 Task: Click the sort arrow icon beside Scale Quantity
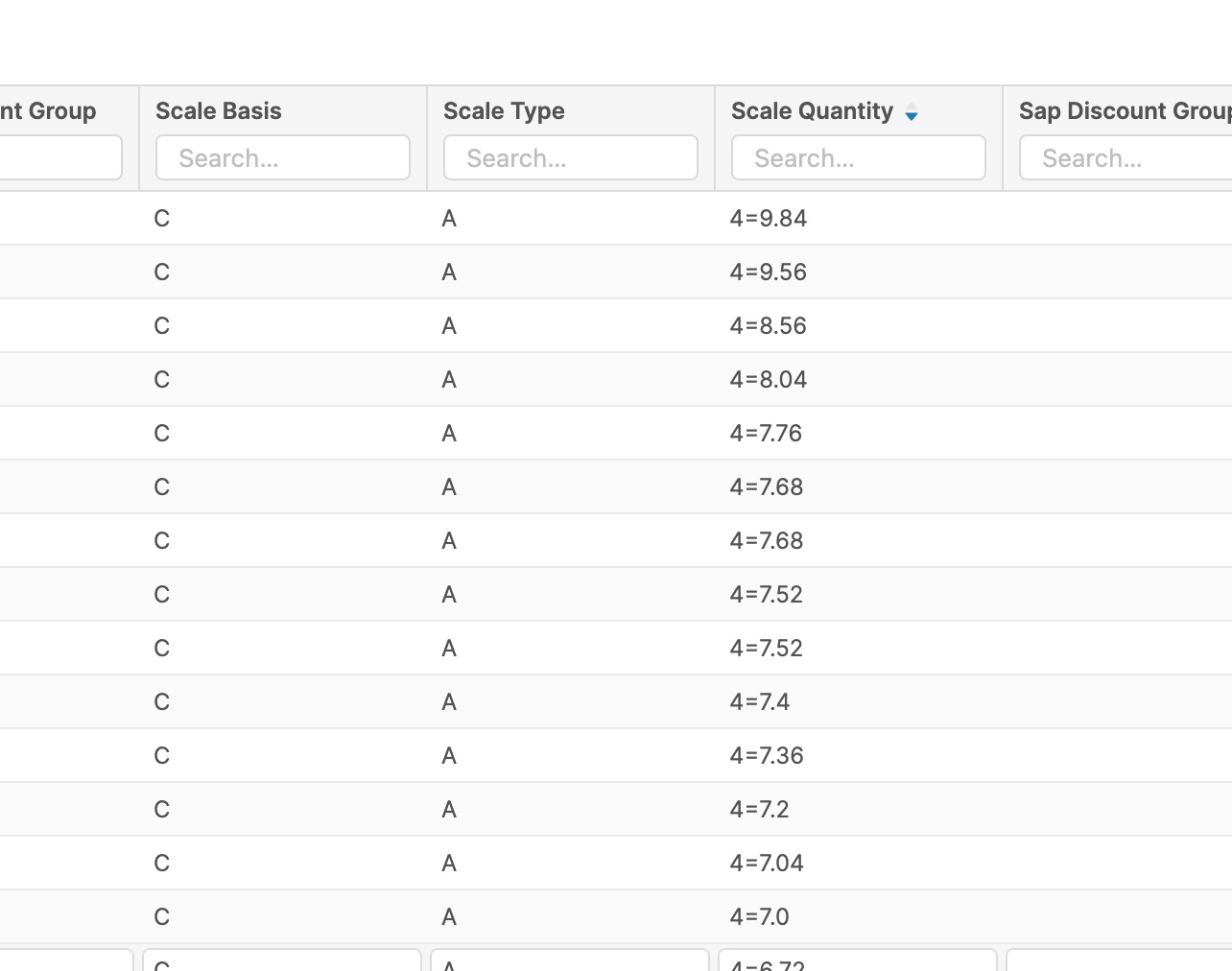pyautogui.click(x=912, y=113)
